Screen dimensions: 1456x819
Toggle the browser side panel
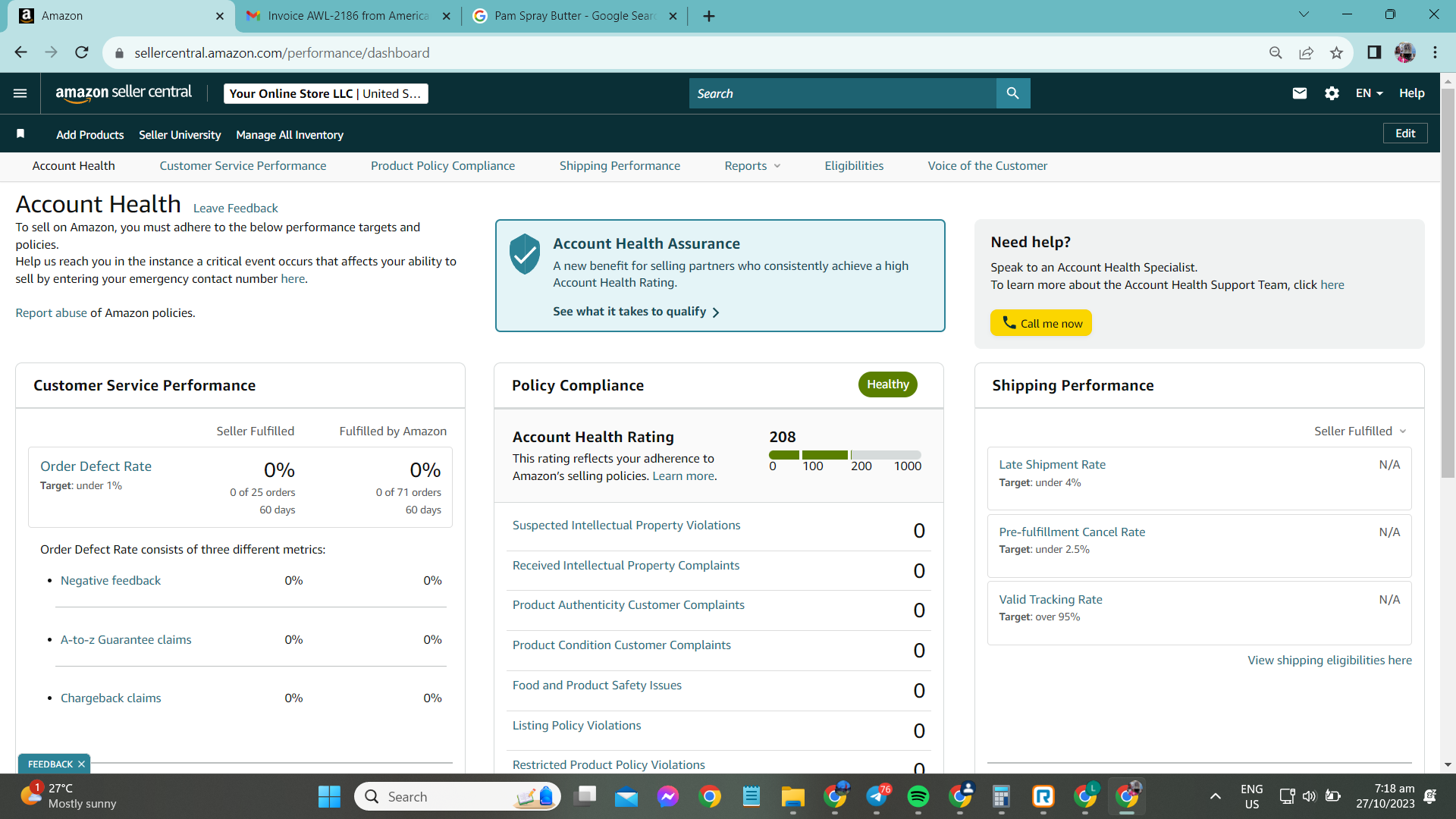click(x=1374, y=52)
